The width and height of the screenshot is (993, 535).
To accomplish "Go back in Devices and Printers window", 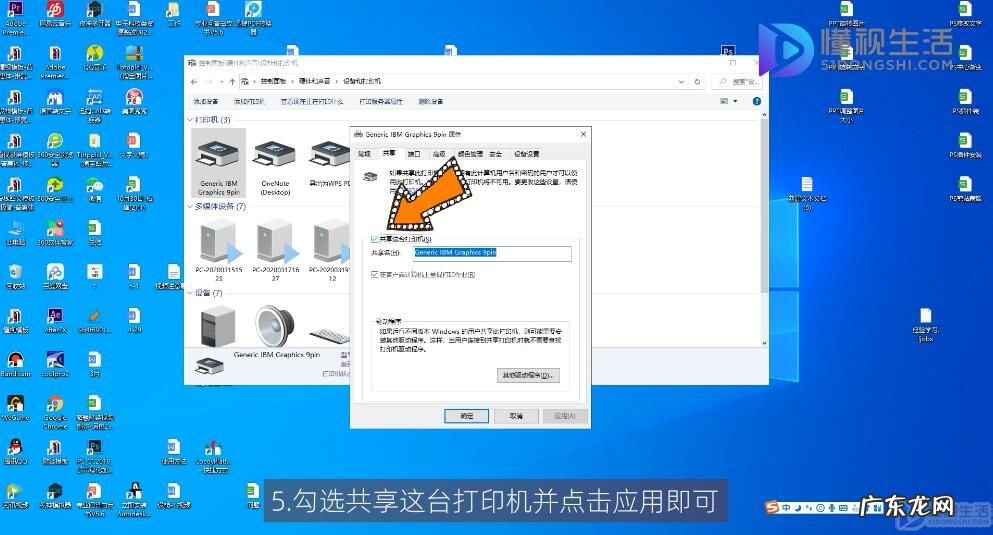I will pos(194,82).
